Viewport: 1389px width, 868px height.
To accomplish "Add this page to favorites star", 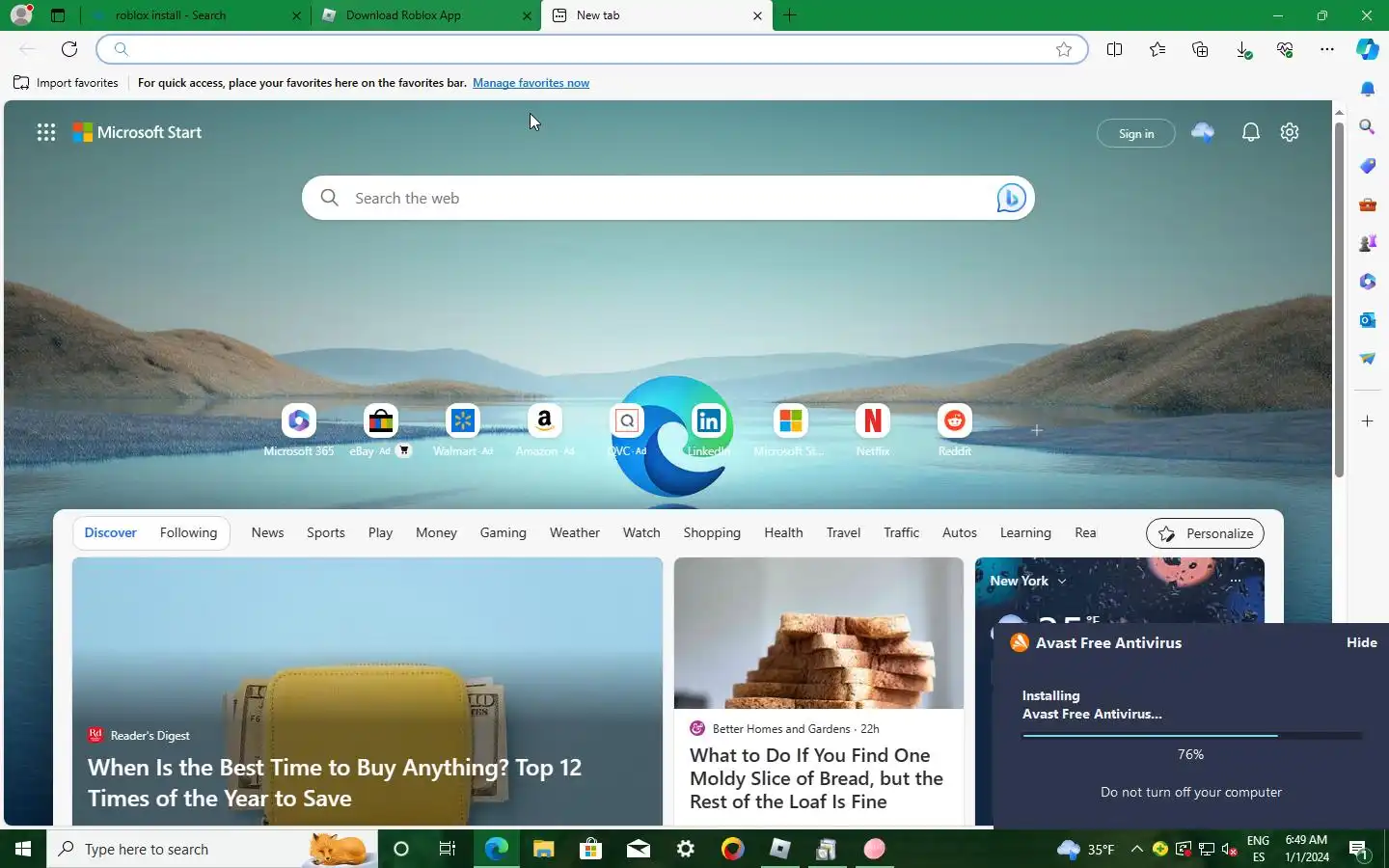I will (1064, 49).
